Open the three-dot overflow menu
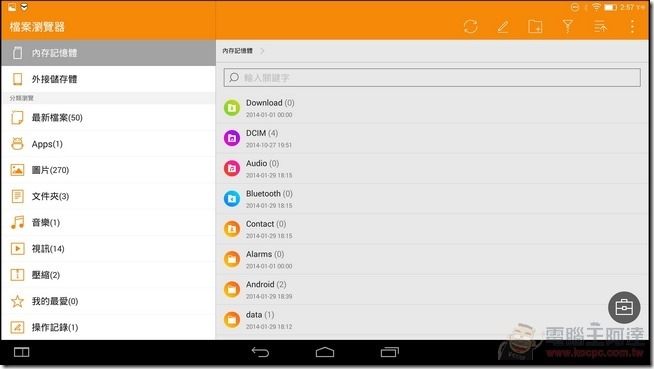 [632, 27]
